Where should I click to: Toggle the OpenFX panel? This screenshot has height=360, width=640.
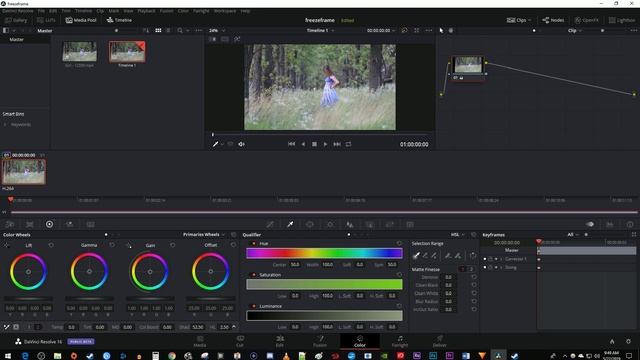pyautogui.click(x=586, y=20)
